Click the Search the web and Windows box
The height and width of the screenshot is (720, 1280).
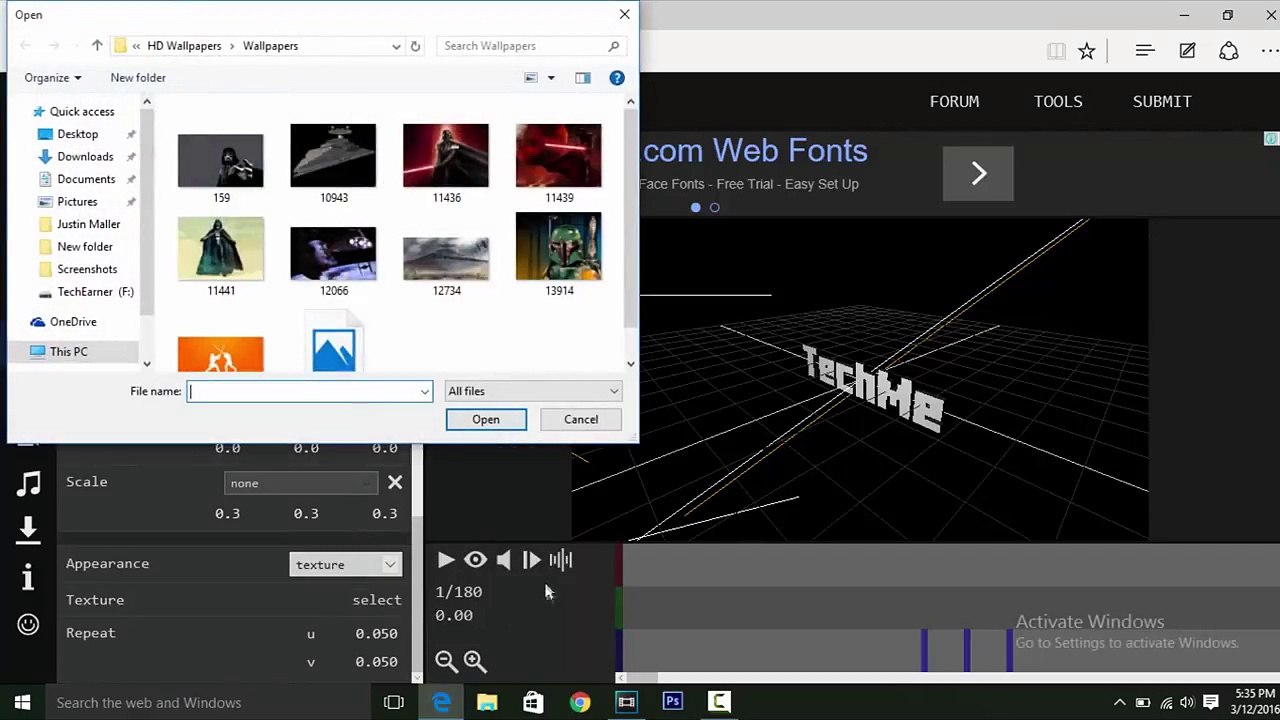pyautogui.click(x=206, y=702)
